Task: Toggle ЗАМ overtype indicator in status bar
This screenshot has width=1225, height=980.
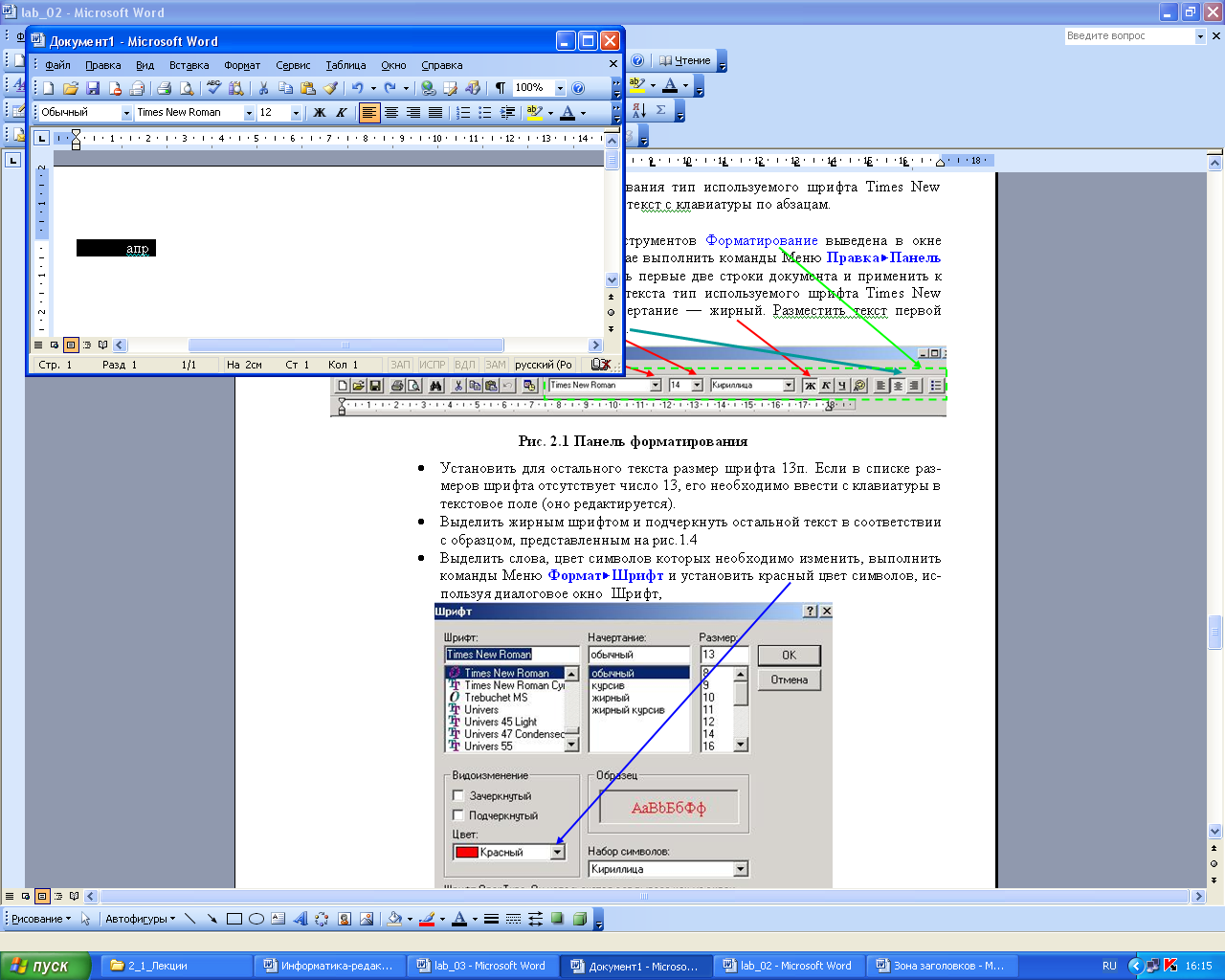Action: [495, 365]
